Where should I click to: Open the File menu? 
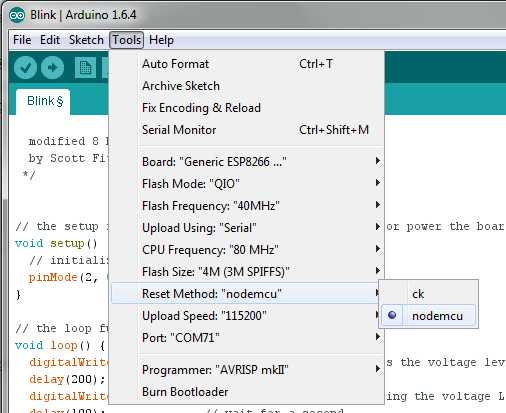(x=22, y=40)
